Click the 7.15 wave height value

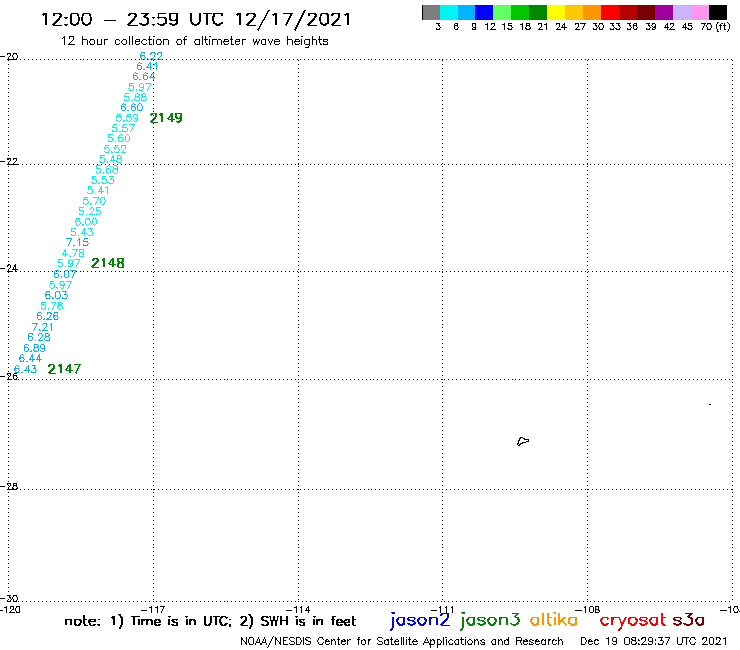pyautogui.click(x=77, y=243)
